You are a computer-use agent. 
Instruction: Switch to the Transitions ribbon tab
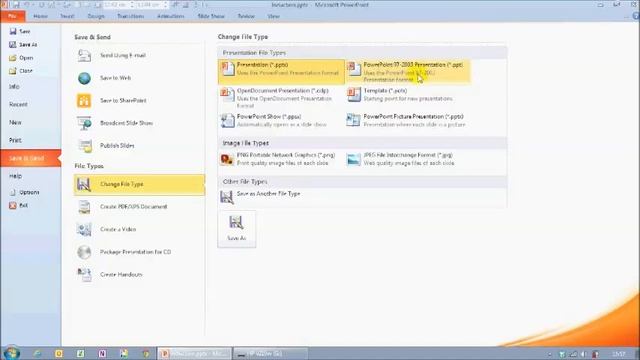click(131, 16)
